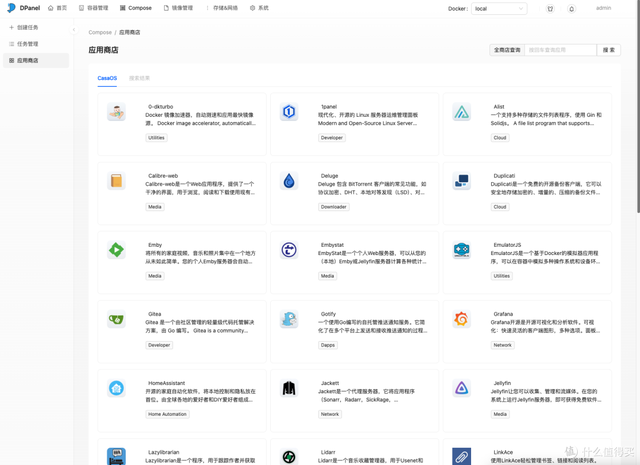Open the Jellyfin triangle icon
Image resolution: width=640 pixels, height=465 pixels.
pos(462,388)
